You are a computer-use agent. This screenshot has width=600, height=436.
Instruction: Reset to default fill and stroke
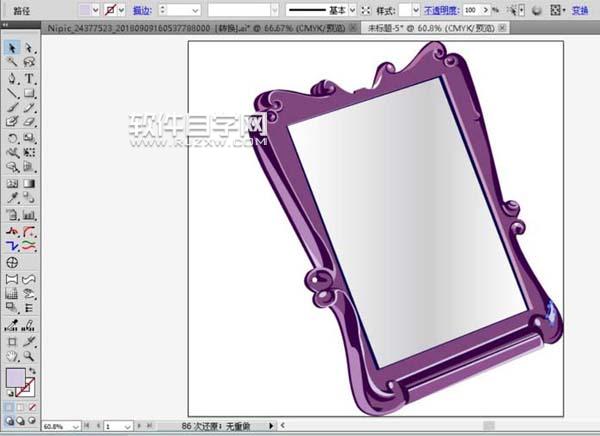tap(10, 393)
